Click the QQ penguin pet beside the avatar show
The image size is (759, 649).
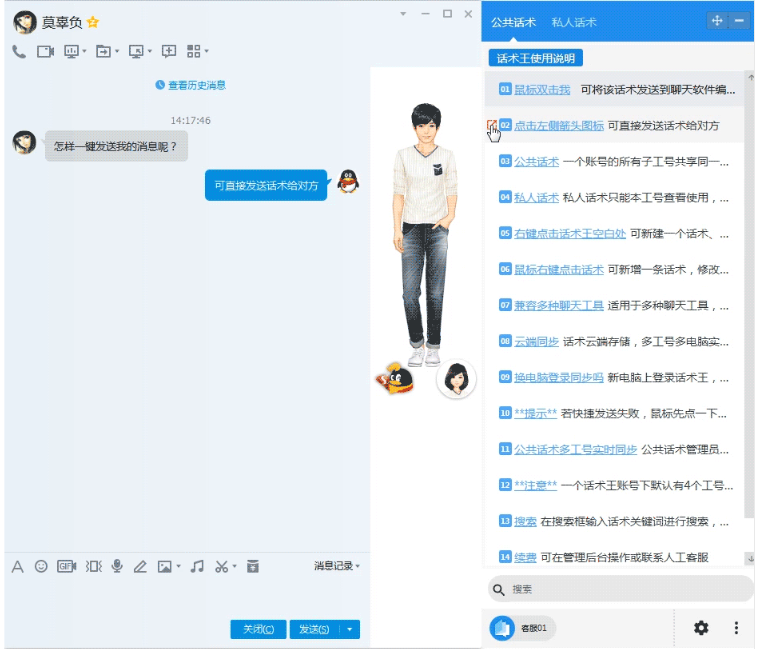click(x=395, y=378)
